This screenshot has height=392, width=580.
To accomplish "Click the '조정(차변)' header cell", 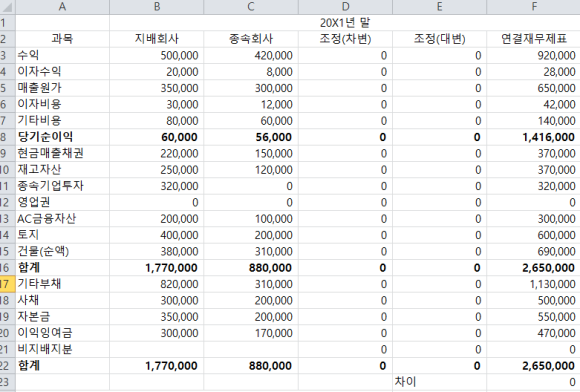I will point(345,39).
